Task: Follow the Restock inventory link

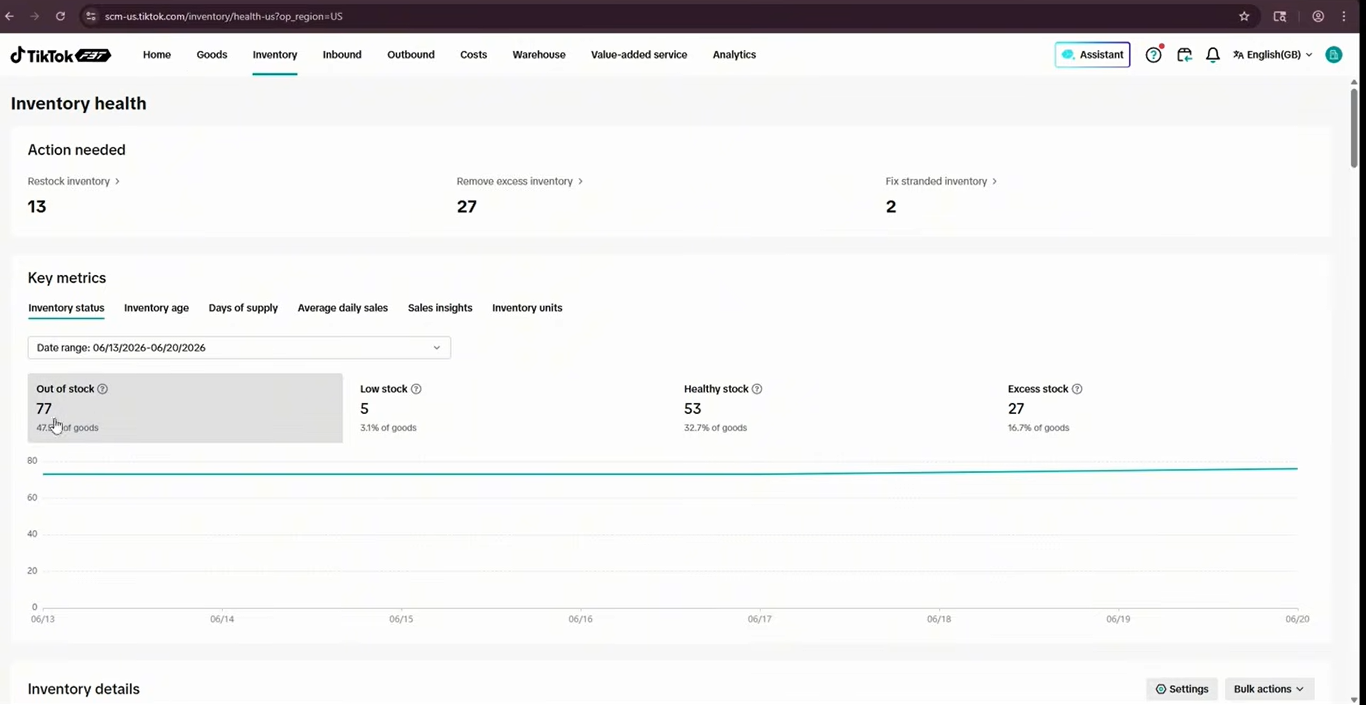Action: 74,181
